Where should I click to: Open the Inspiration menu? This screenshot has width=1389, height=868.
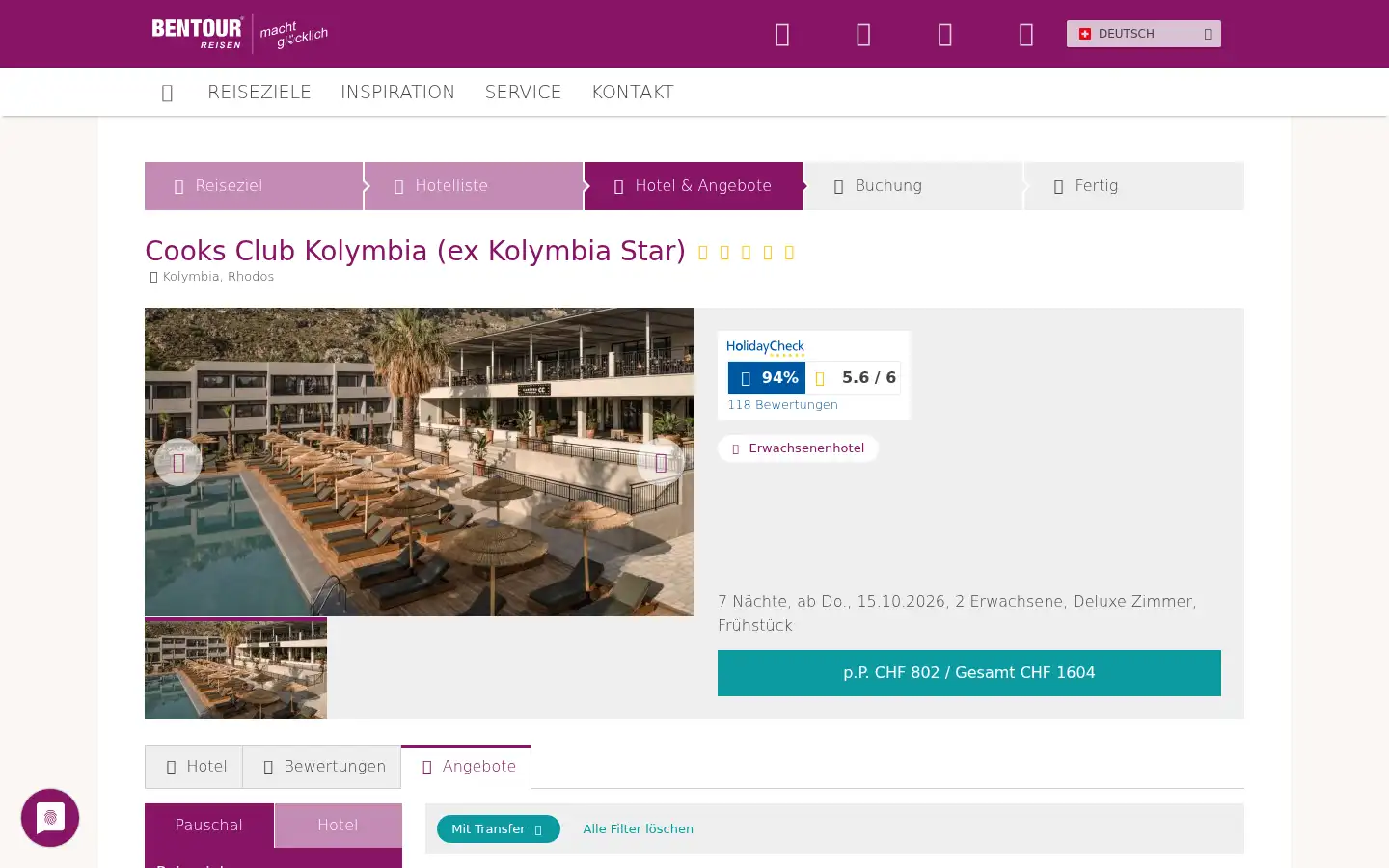click(x=397, y=92)
